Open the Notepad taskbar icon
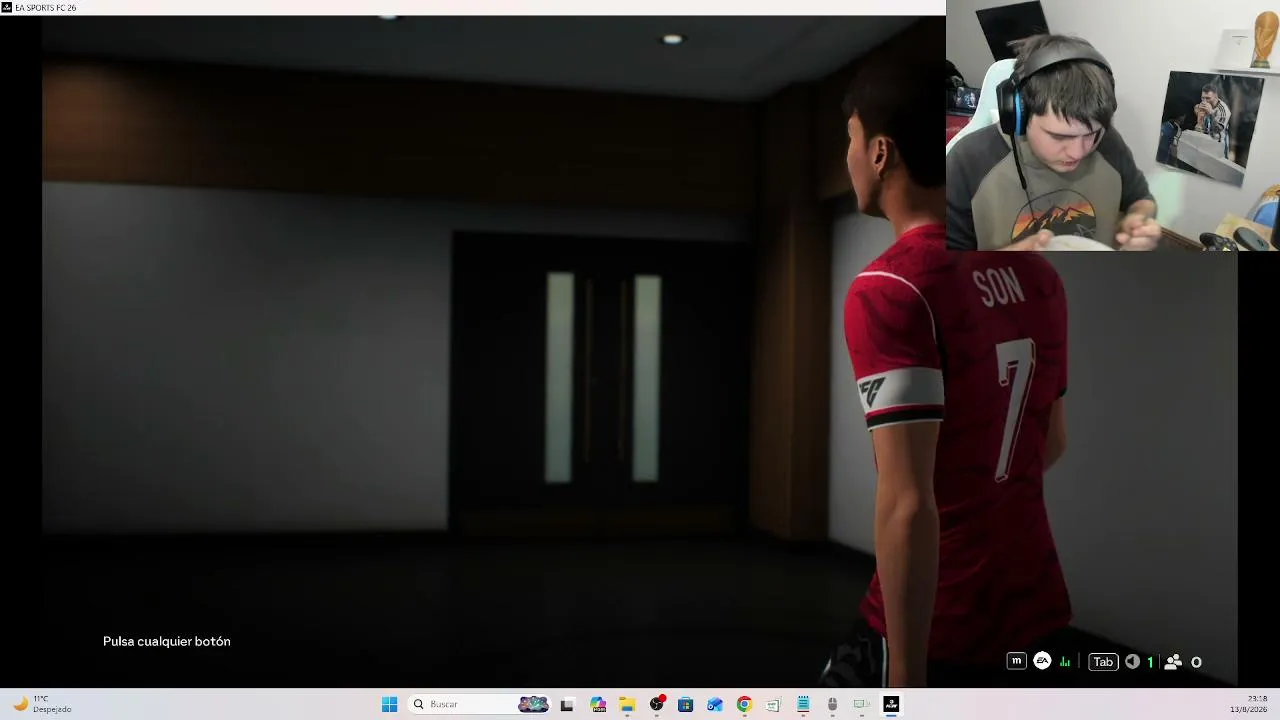Viewport: 1280px width, 720px height. 802,704
